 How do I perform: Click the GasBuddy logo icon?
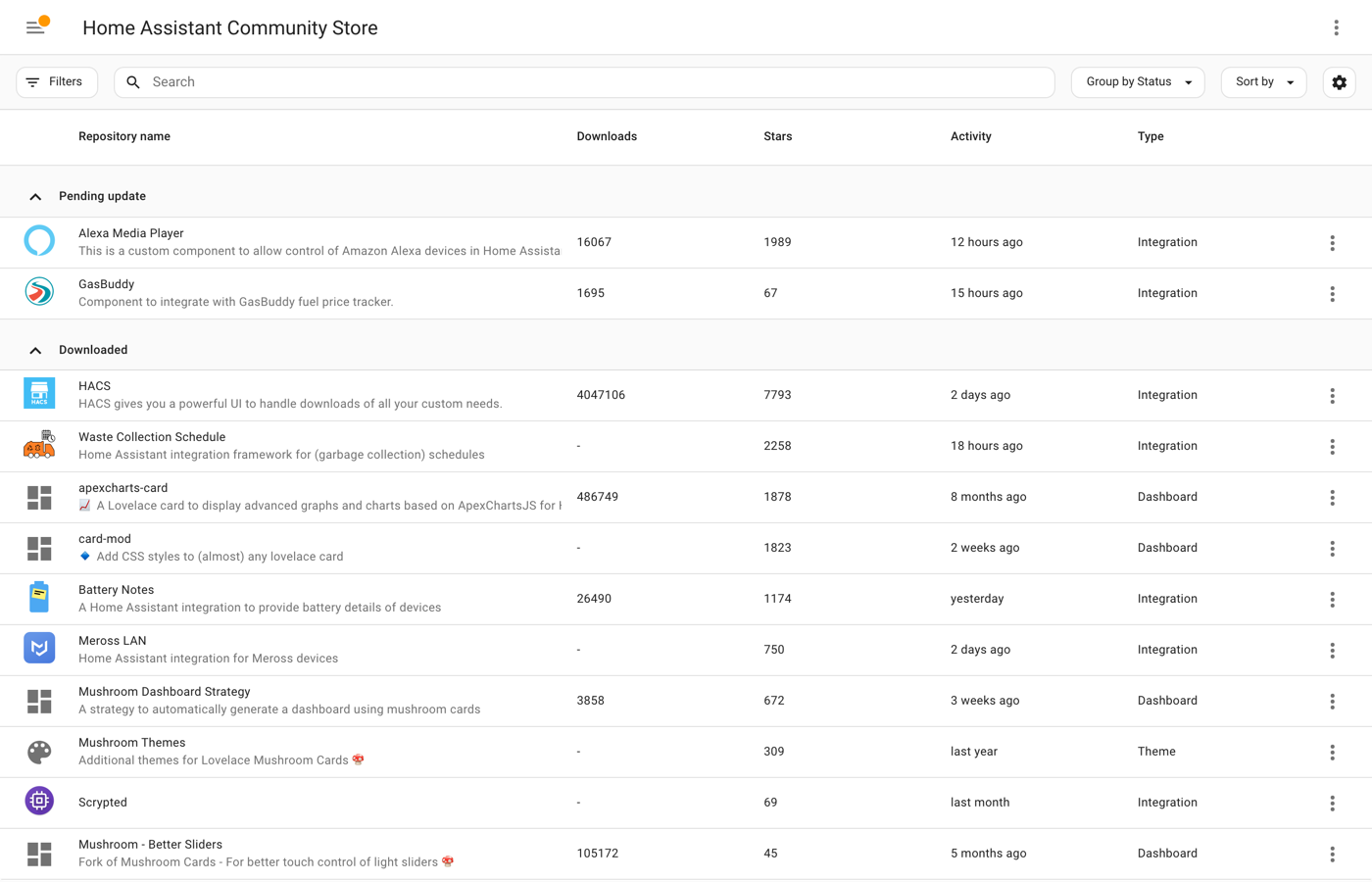(39, 292)
